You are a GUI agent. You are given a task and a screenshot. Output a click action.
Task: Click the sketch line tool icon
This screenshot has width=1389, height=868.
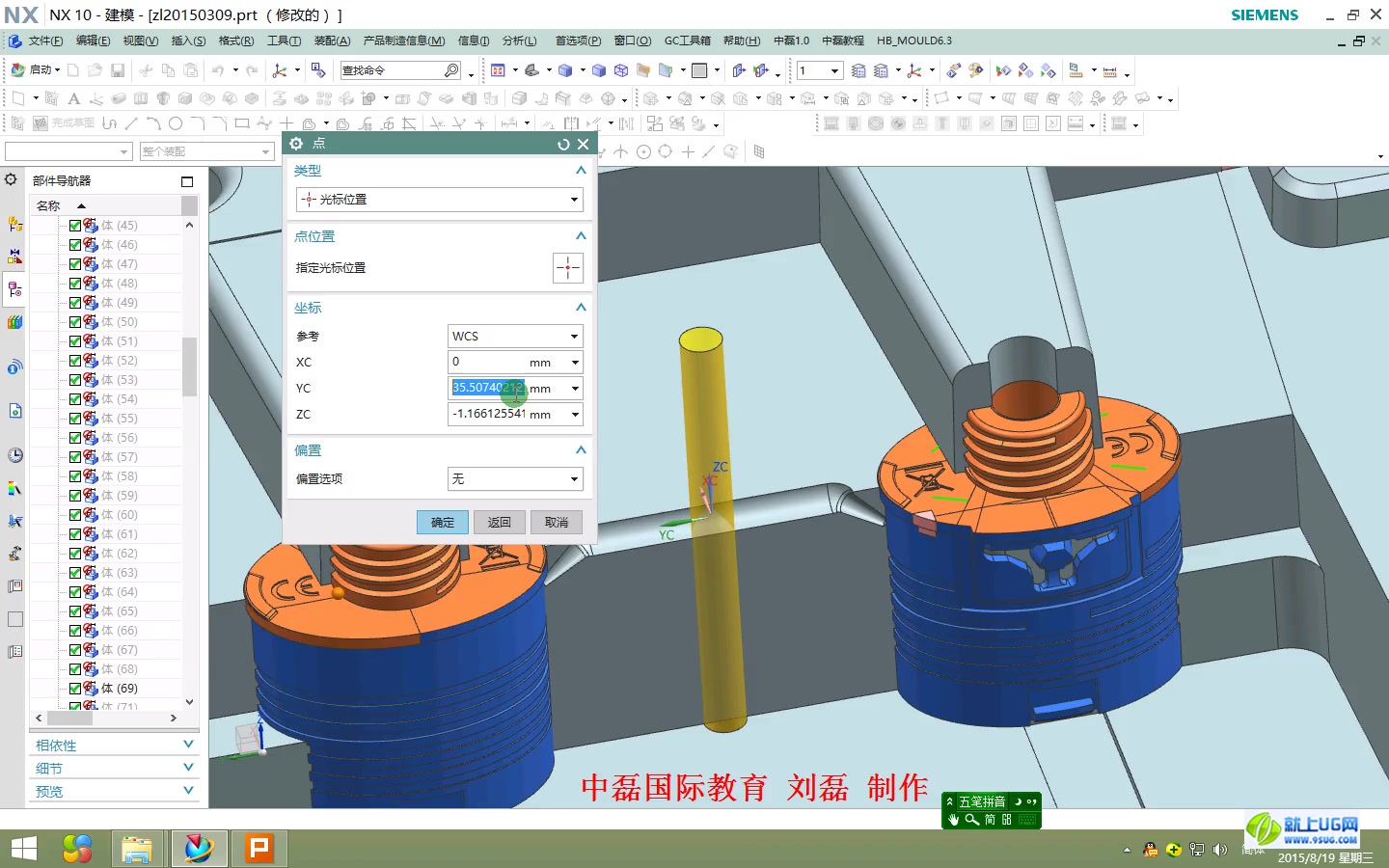pos(131,123)
